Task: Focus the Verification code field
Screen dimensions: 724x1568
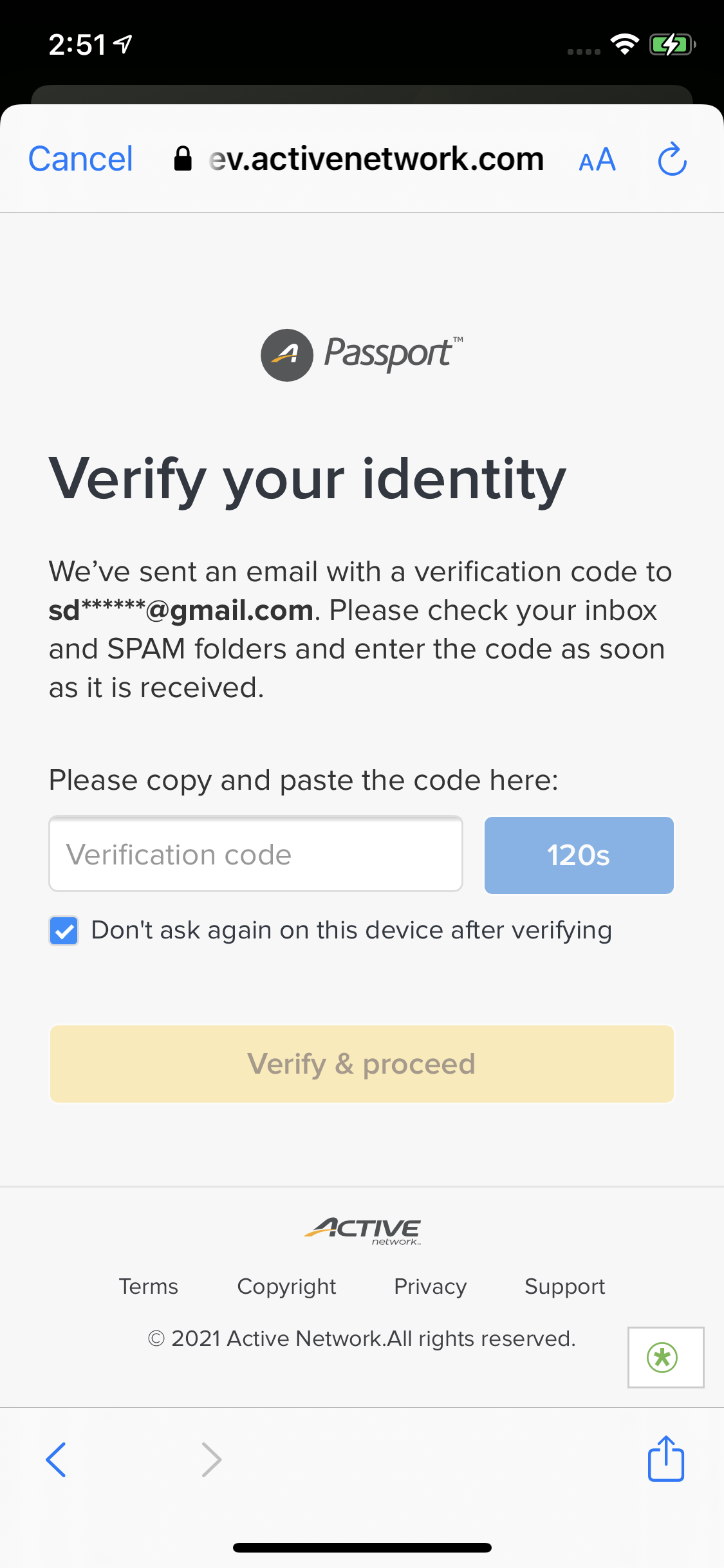Action: 255,854
